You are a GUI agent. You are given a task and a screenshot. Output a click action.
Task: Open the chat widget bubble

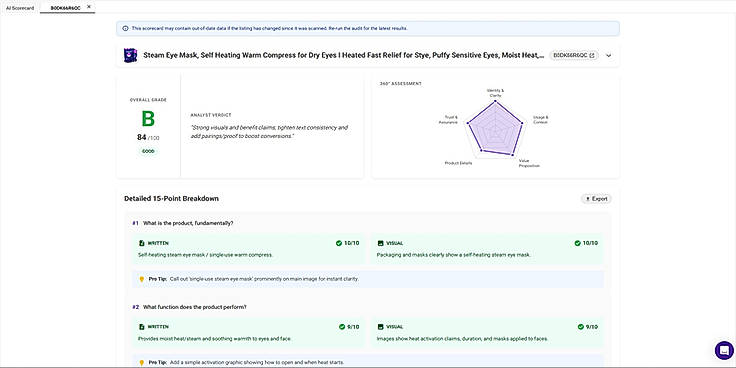[724, 350]
